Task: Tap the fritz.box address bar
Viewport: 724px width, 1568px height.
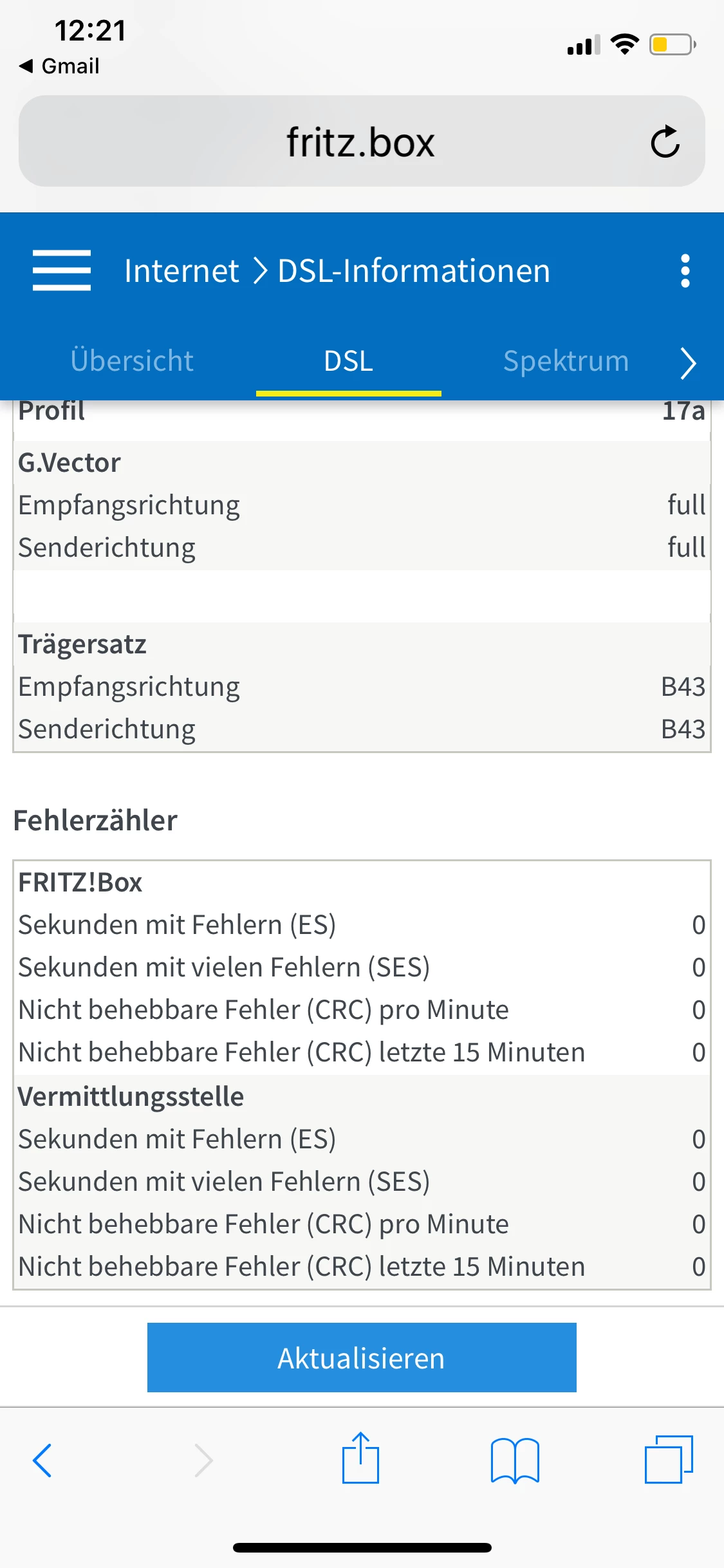Action: pyautogui.click(x=360, y=142)
